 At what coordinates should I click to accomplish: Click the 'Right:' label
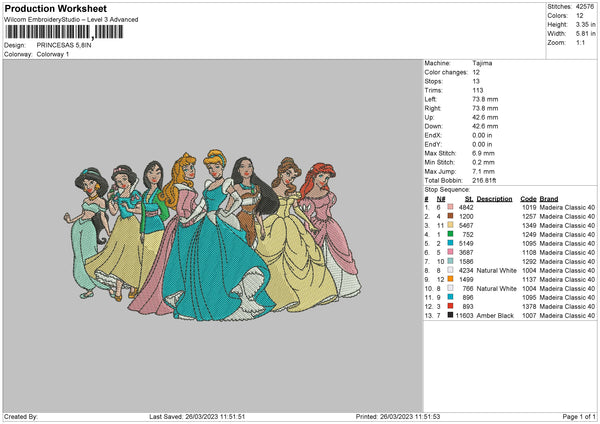(x=432, y=108)
